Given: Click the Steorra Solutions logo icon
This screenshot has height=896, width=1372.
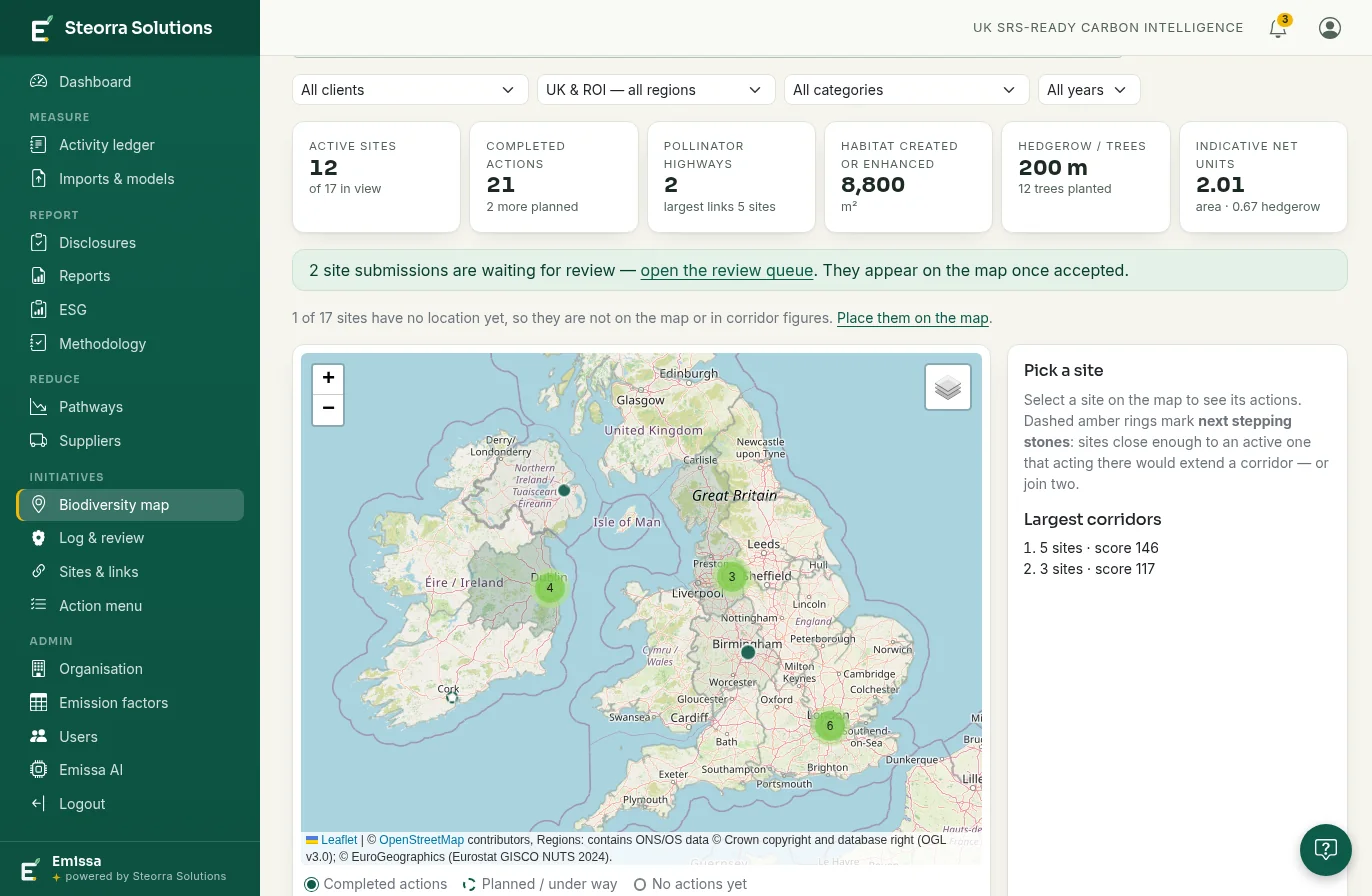Looking at the screenshot, I should coord(41,28).
